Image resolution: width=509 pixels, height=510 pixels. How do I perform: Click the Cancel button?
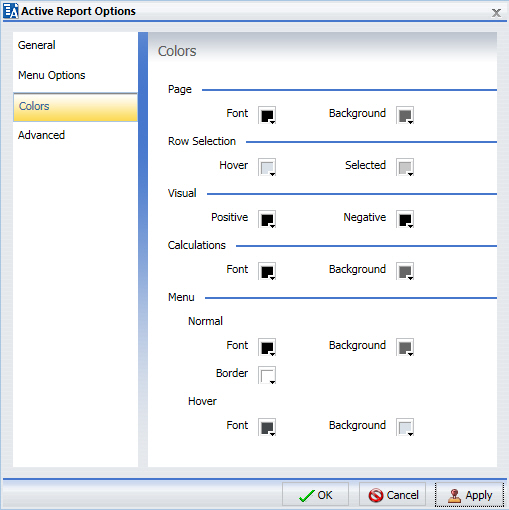click(x=392, y=495)
